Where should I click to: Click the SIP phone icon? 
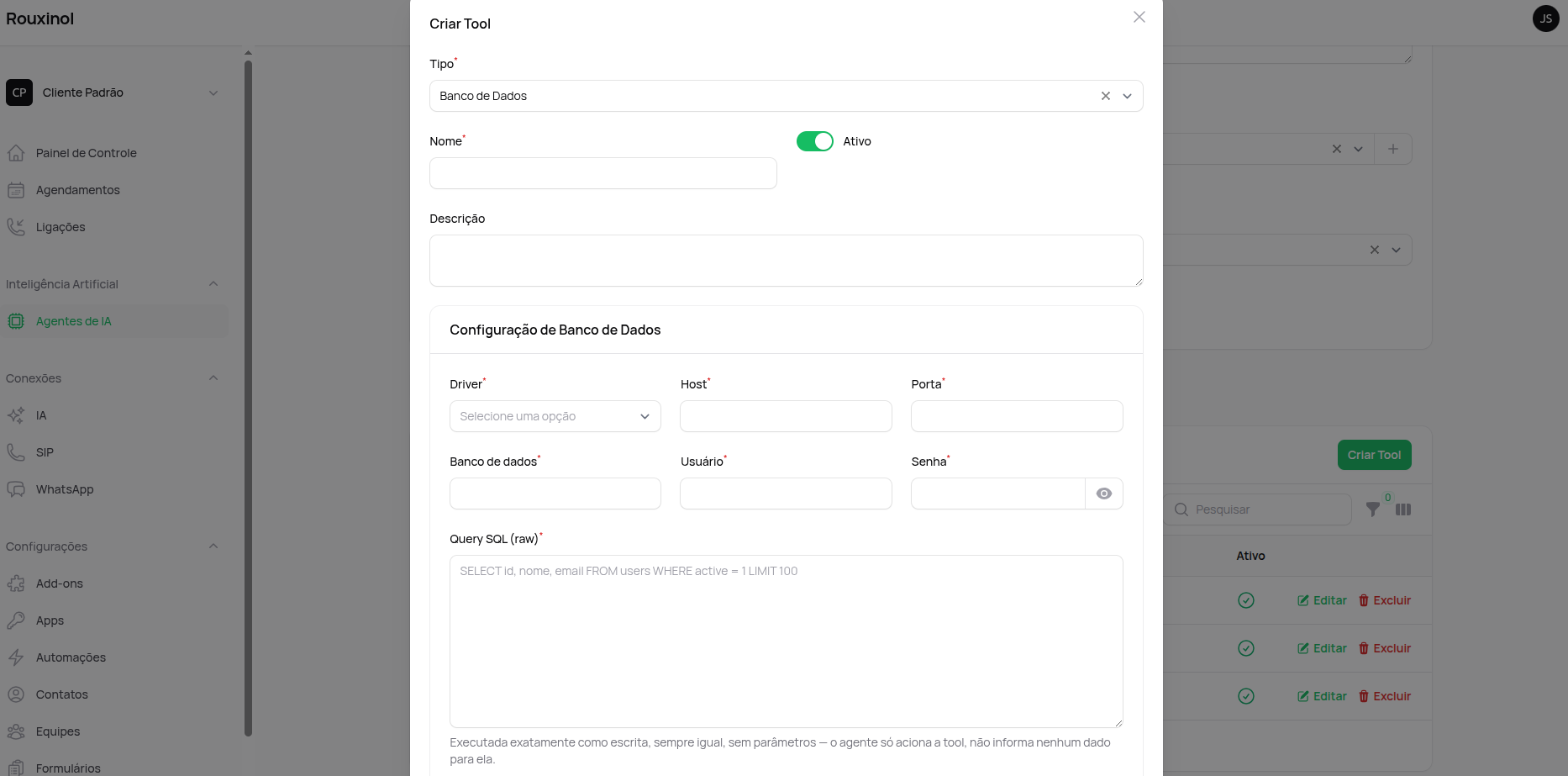pos(16,452)
